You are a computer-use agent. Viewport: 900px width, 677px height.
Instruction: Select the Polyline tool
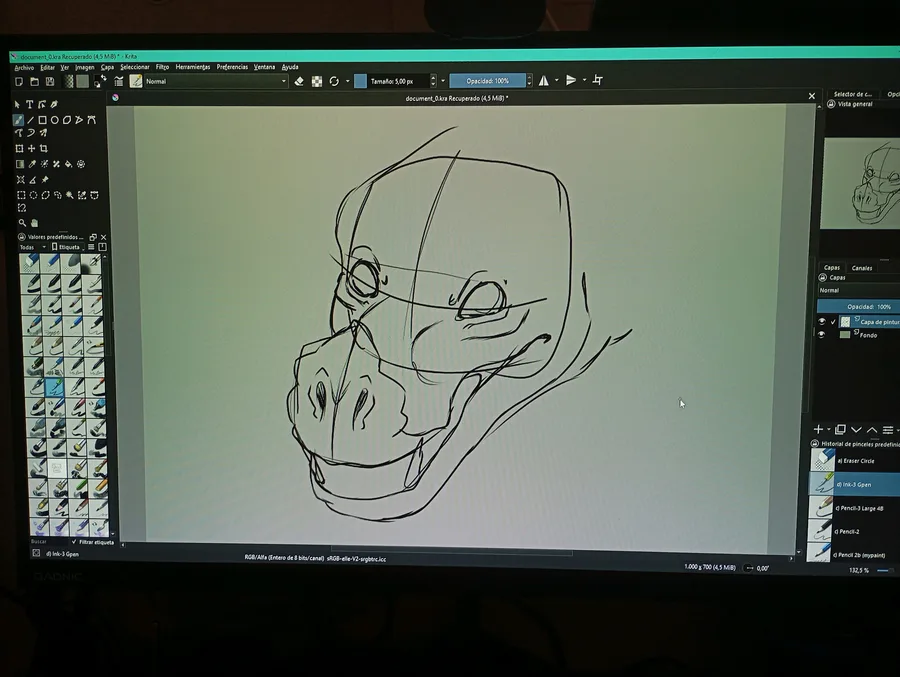[79, 120]
